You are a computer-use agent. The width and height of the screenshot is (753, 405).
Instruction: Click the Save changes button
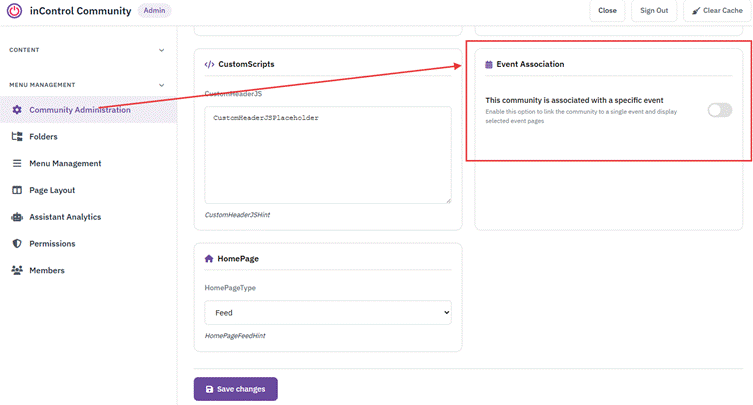click(236, 389)
